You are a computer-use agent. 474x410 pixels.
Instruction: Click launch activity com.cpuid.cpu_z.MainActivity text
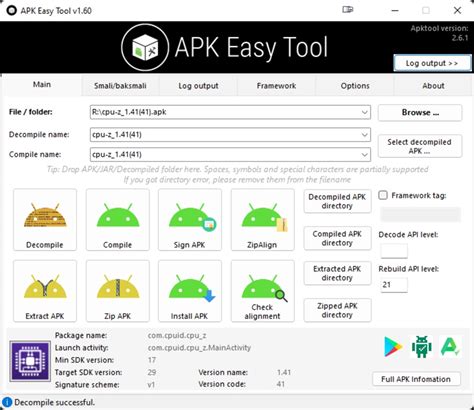coord(199,348)
